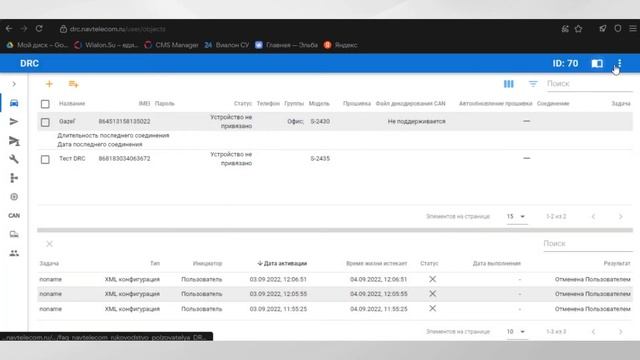Check the Gazel' row checkbox
This screenshot has width=640, height=360.
(45, 122)
